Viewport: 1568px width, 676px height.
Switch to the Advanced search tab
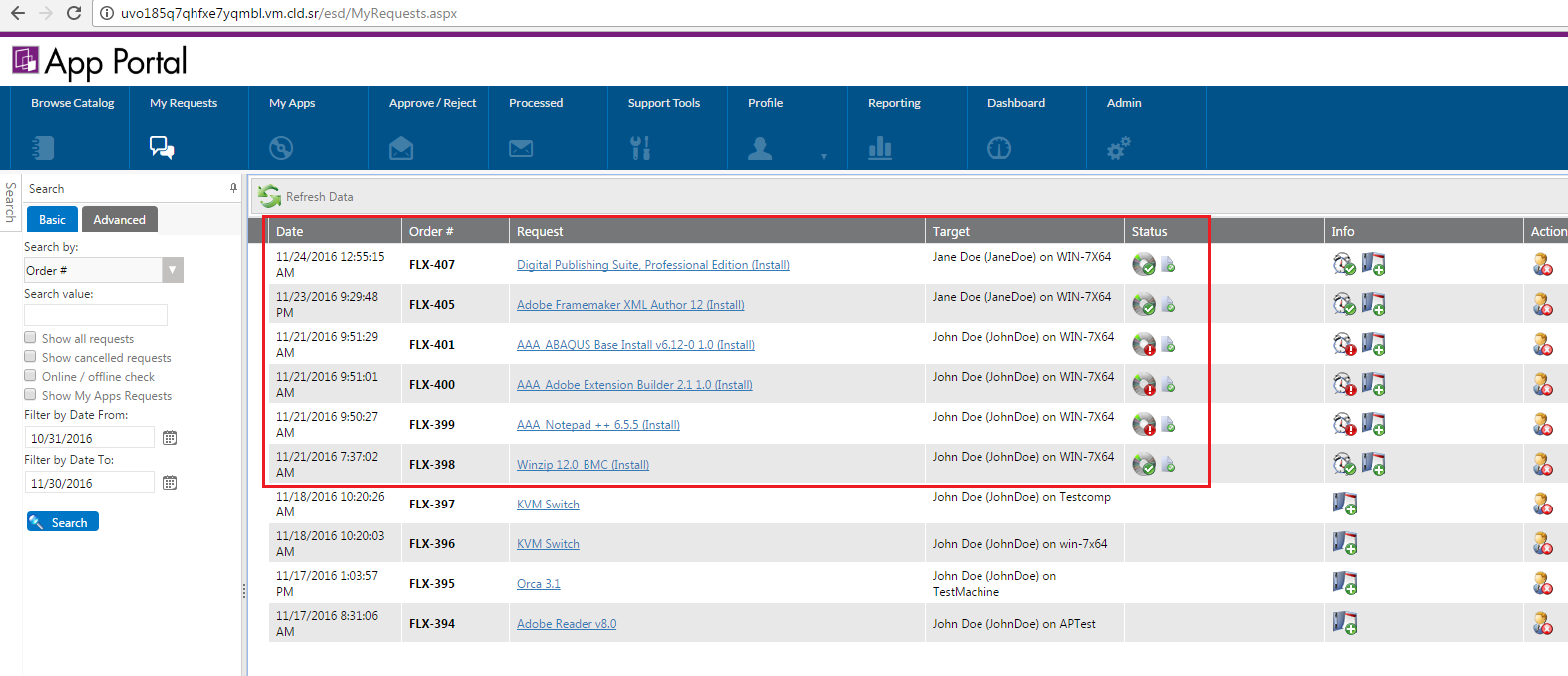tap(119, 220)
